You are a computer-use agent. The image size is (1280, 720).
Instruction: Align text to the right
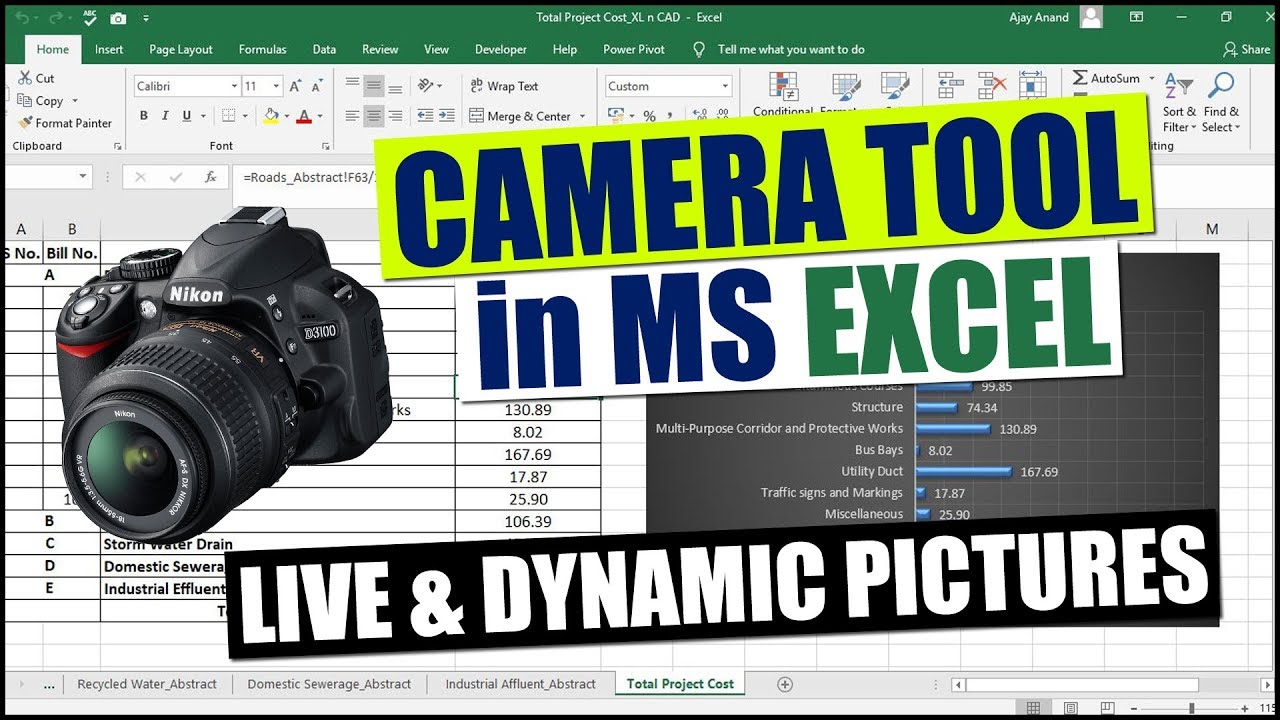tap(395, 116)
